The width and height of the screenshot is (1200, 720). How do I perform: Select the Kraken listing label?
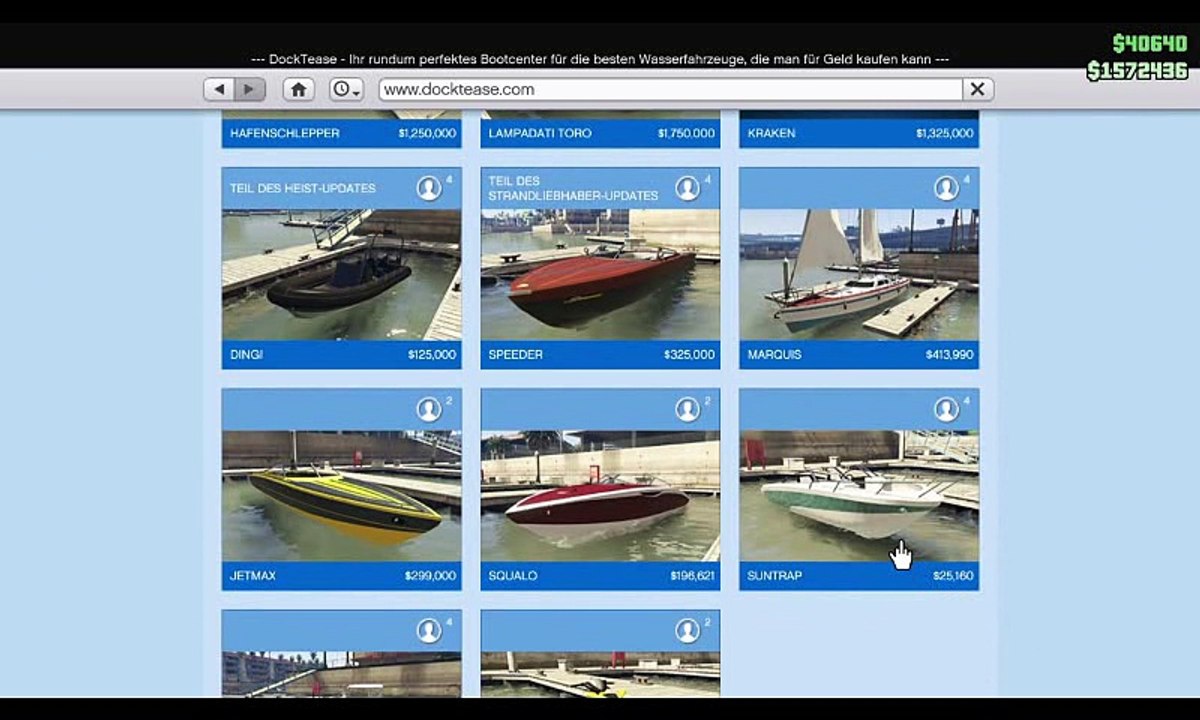point(771,133)
